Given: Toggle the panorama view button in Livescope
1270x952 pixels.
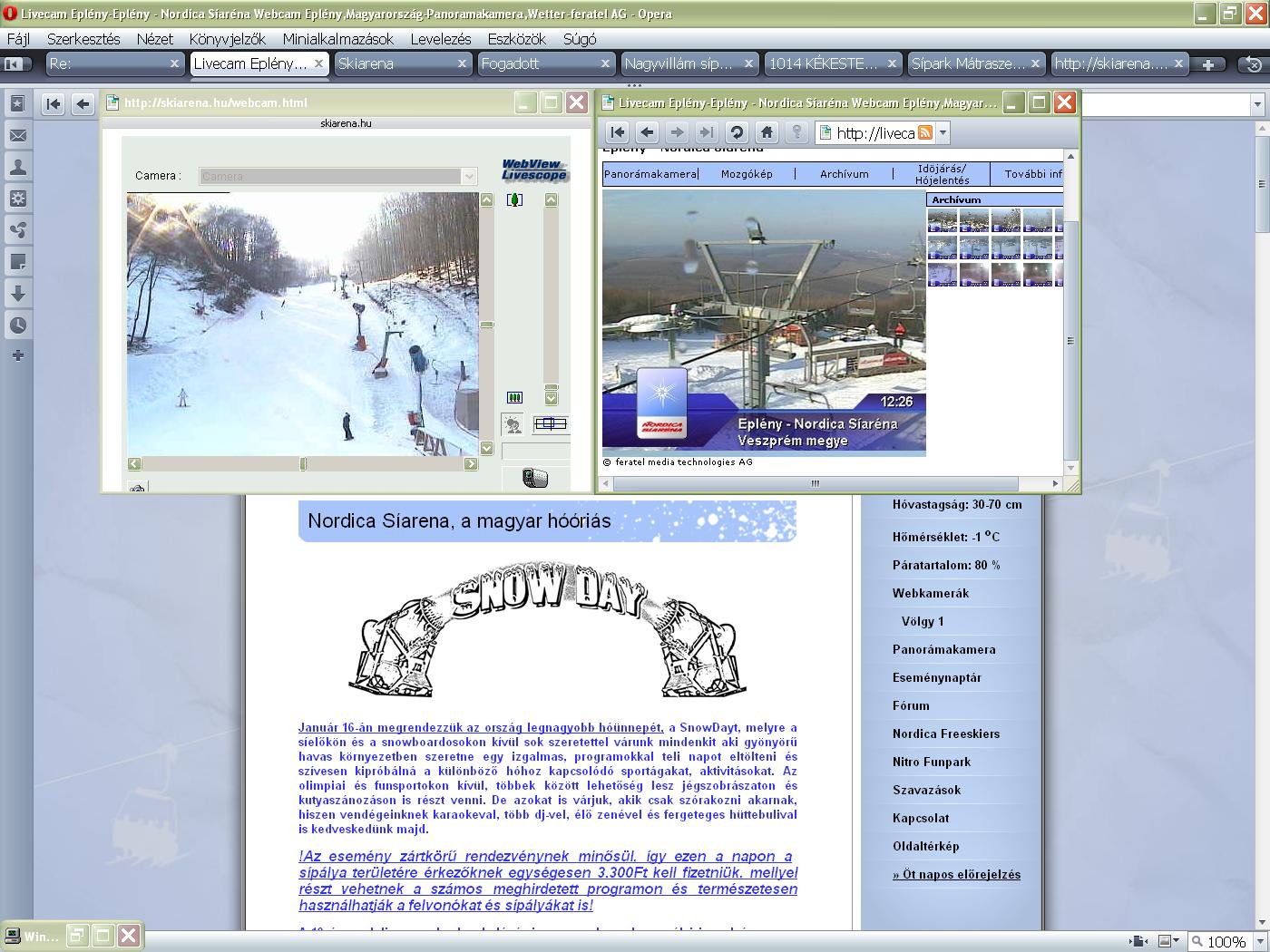Looking at the screenshot, I should [550, 423].
